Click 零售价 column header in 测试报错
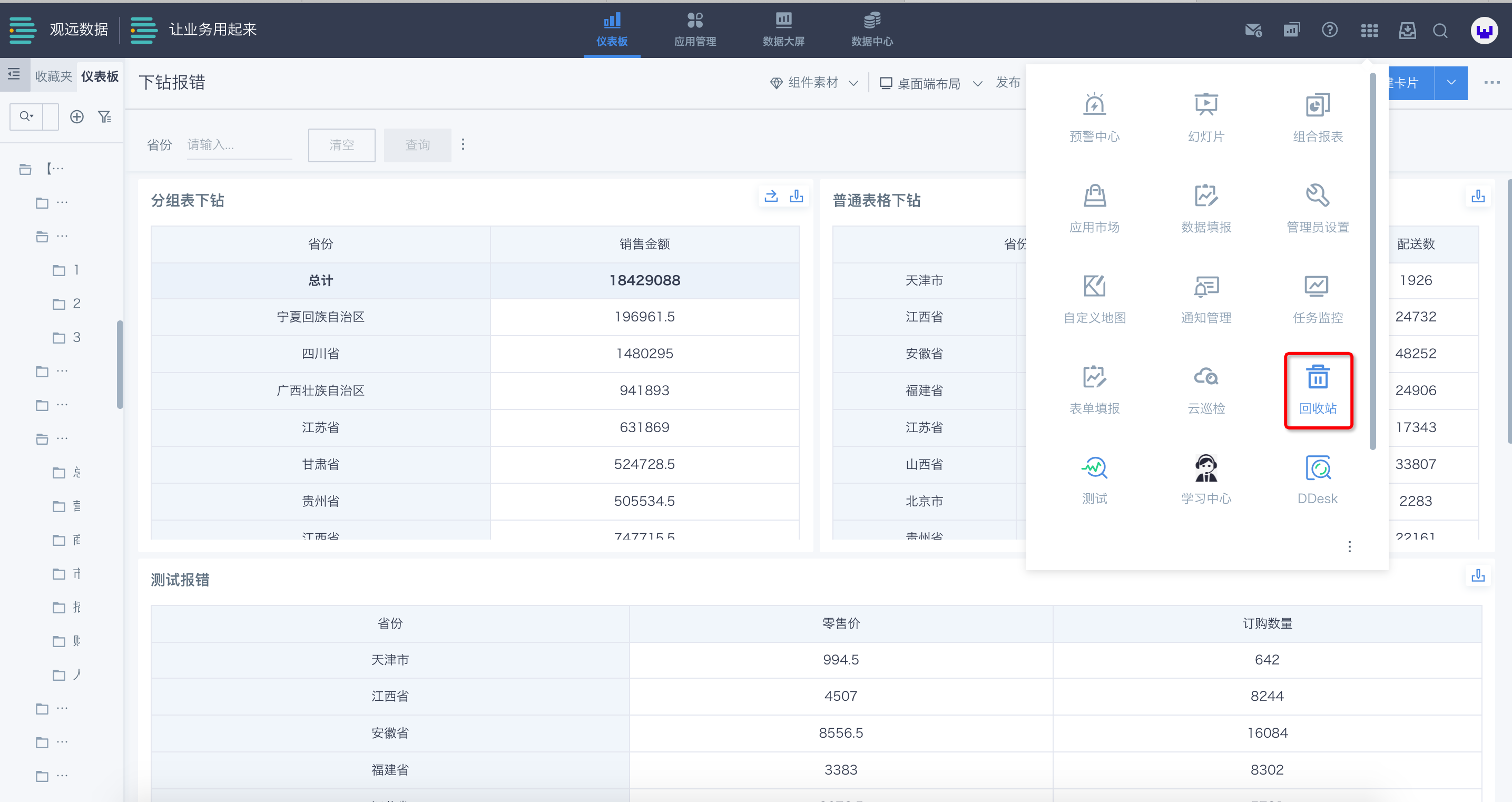This screenshot has width=1512, height=802. (840, 623)
